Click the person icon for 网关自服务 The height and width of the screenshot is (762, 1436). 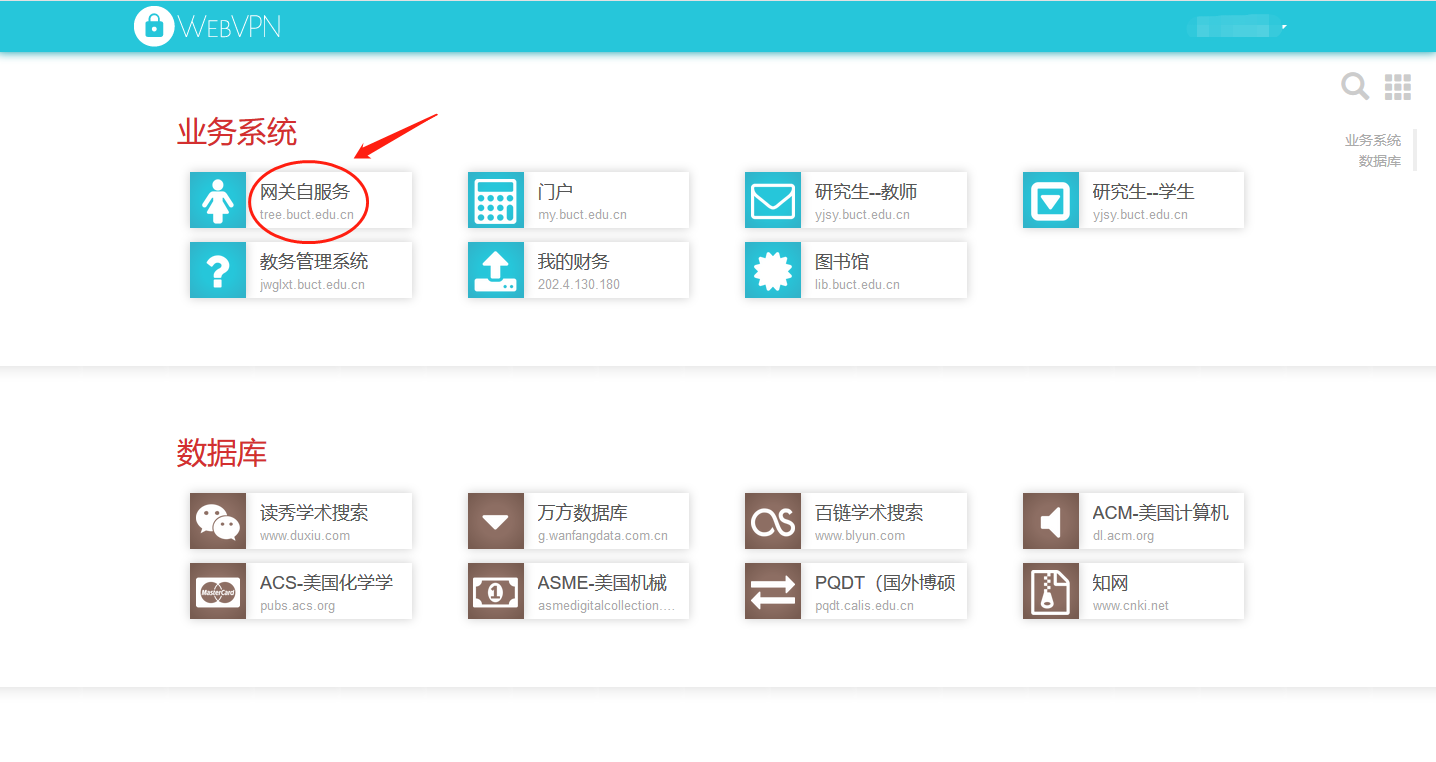click(x=218, y=200)
